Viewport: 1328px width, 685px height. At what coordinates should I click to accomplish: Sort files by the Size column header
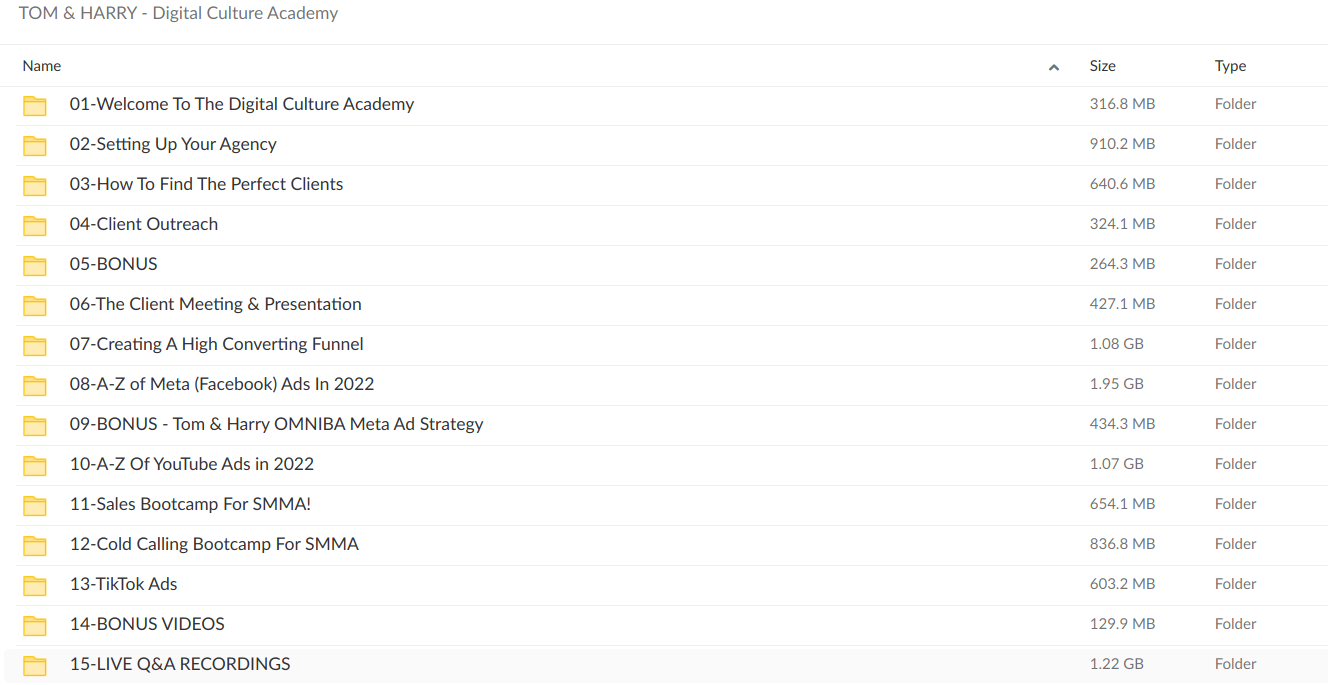[x=1102, y=66]
